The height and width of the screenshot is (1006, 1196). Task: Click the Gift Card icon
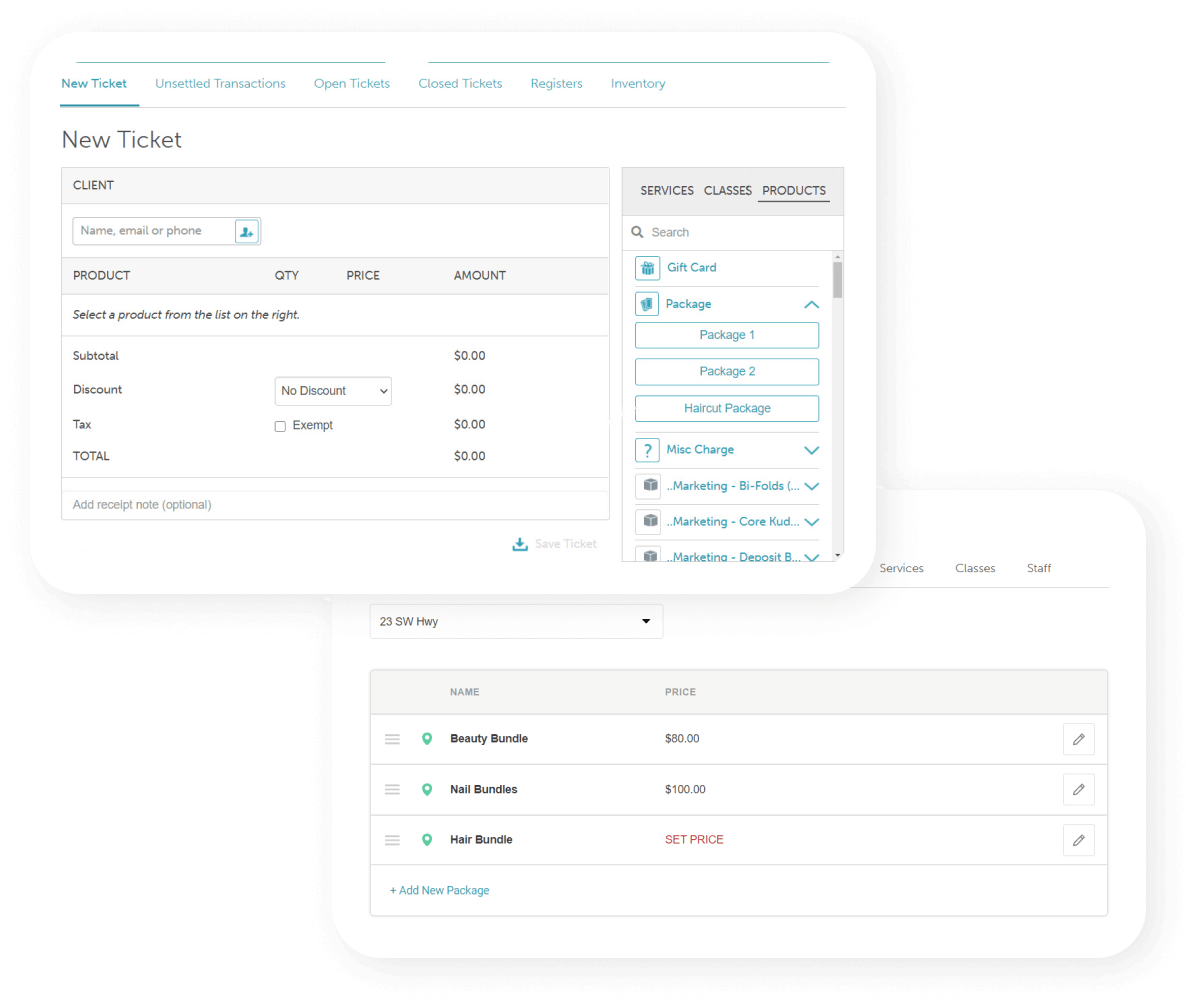647,268
